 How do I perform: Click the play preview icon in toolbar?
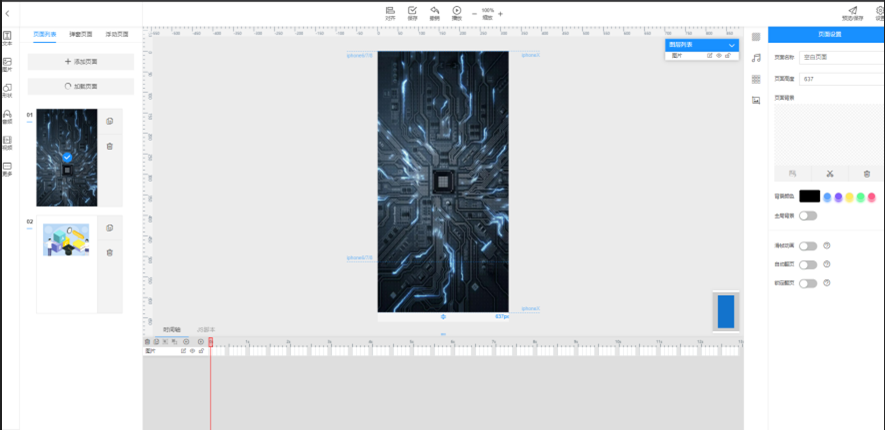pos(456,12)
